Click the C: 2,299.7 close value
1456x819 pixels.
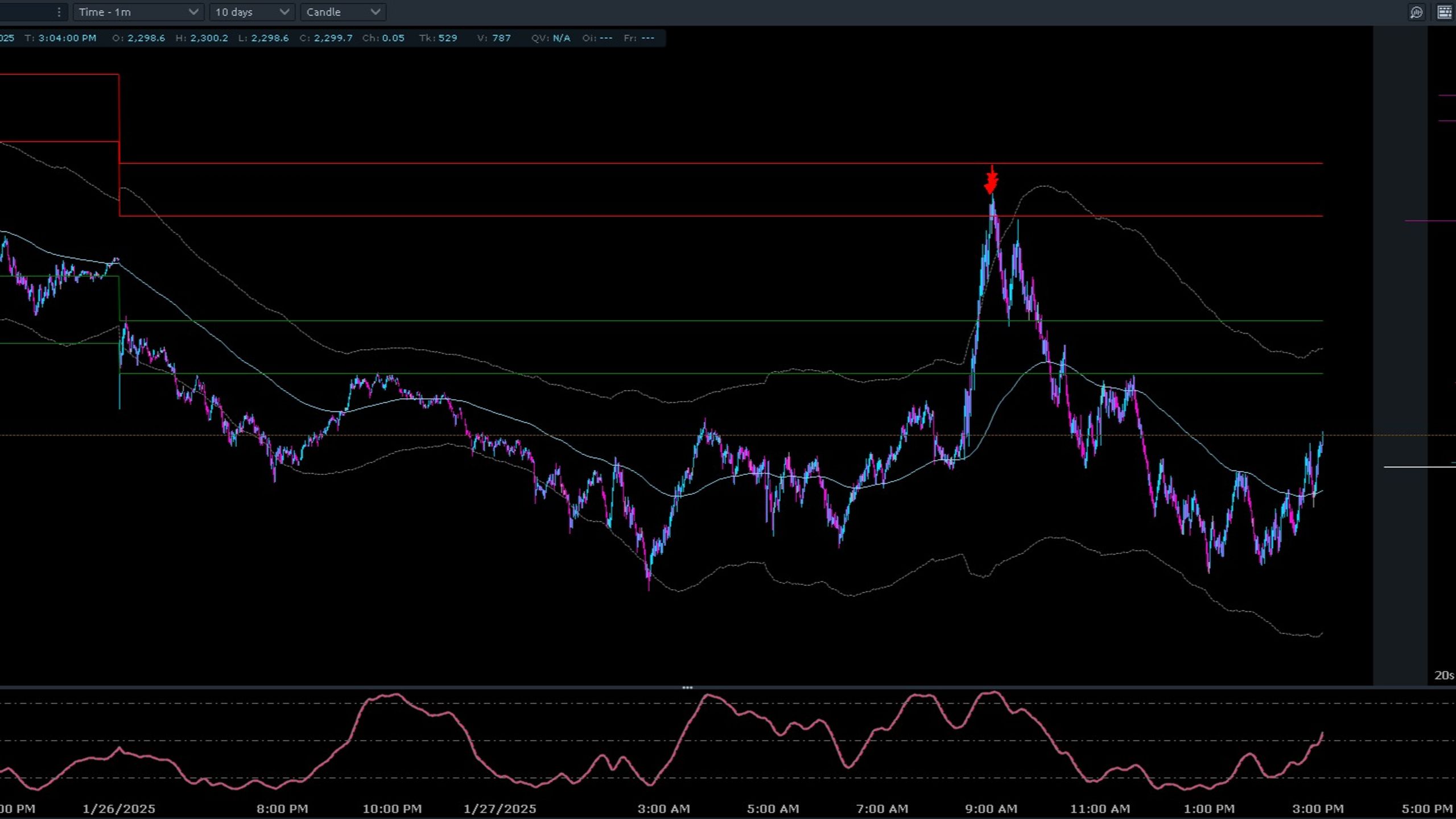[326, 38]
